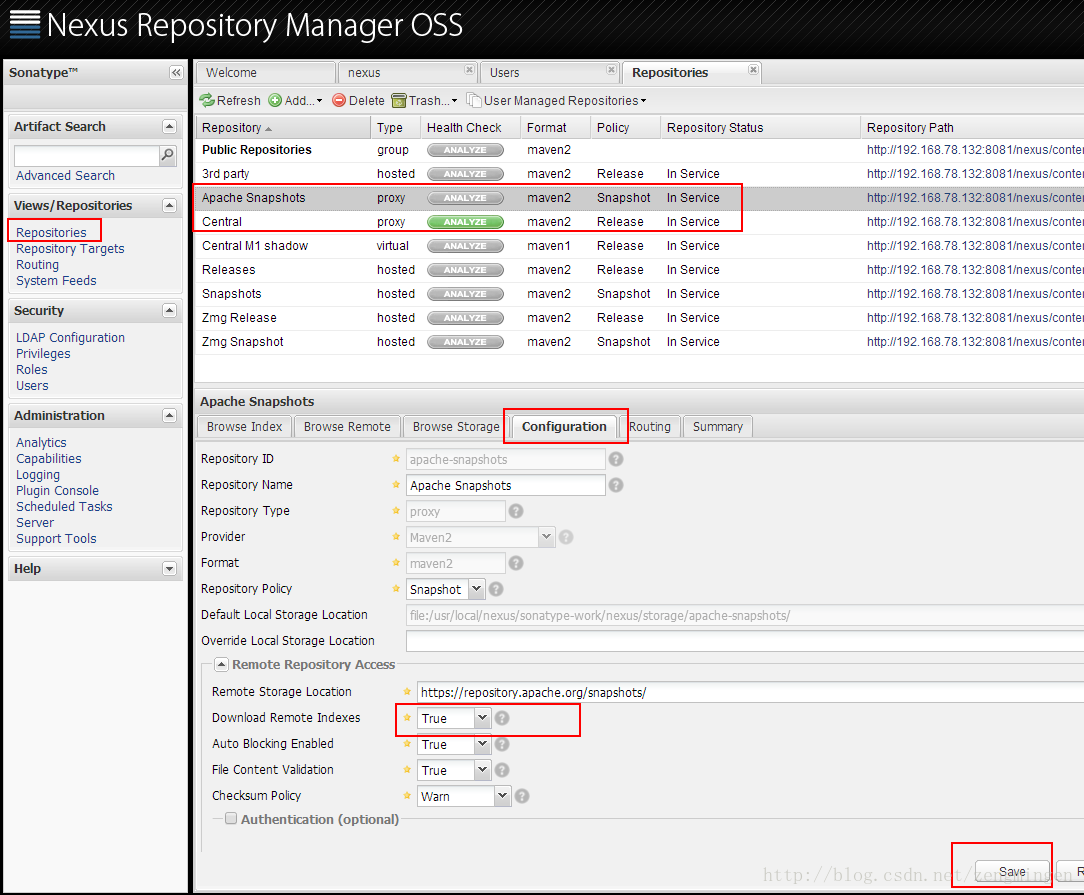Click the Repository Name input field
This screenshot has width=1084, height=895.
(x=506, y=485)
